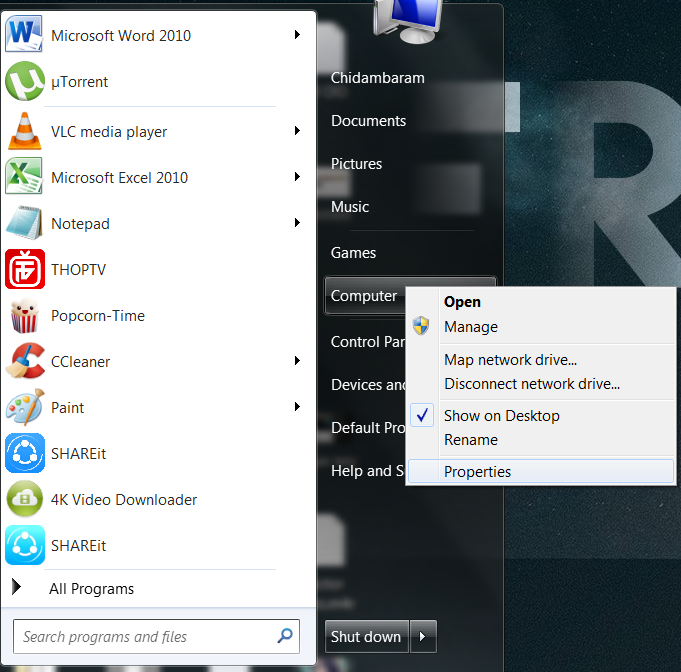Click the user account computer picture

click(407, 22)
